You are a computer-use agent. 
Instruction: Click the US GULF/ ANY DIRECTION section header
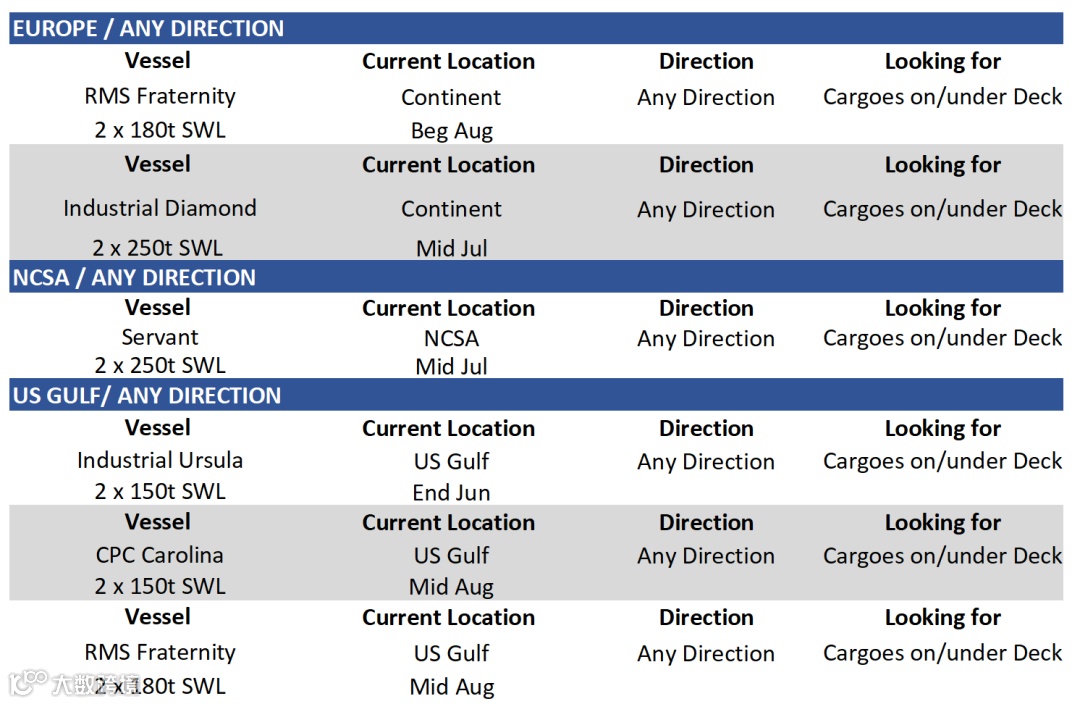click(x=147, y=395)
